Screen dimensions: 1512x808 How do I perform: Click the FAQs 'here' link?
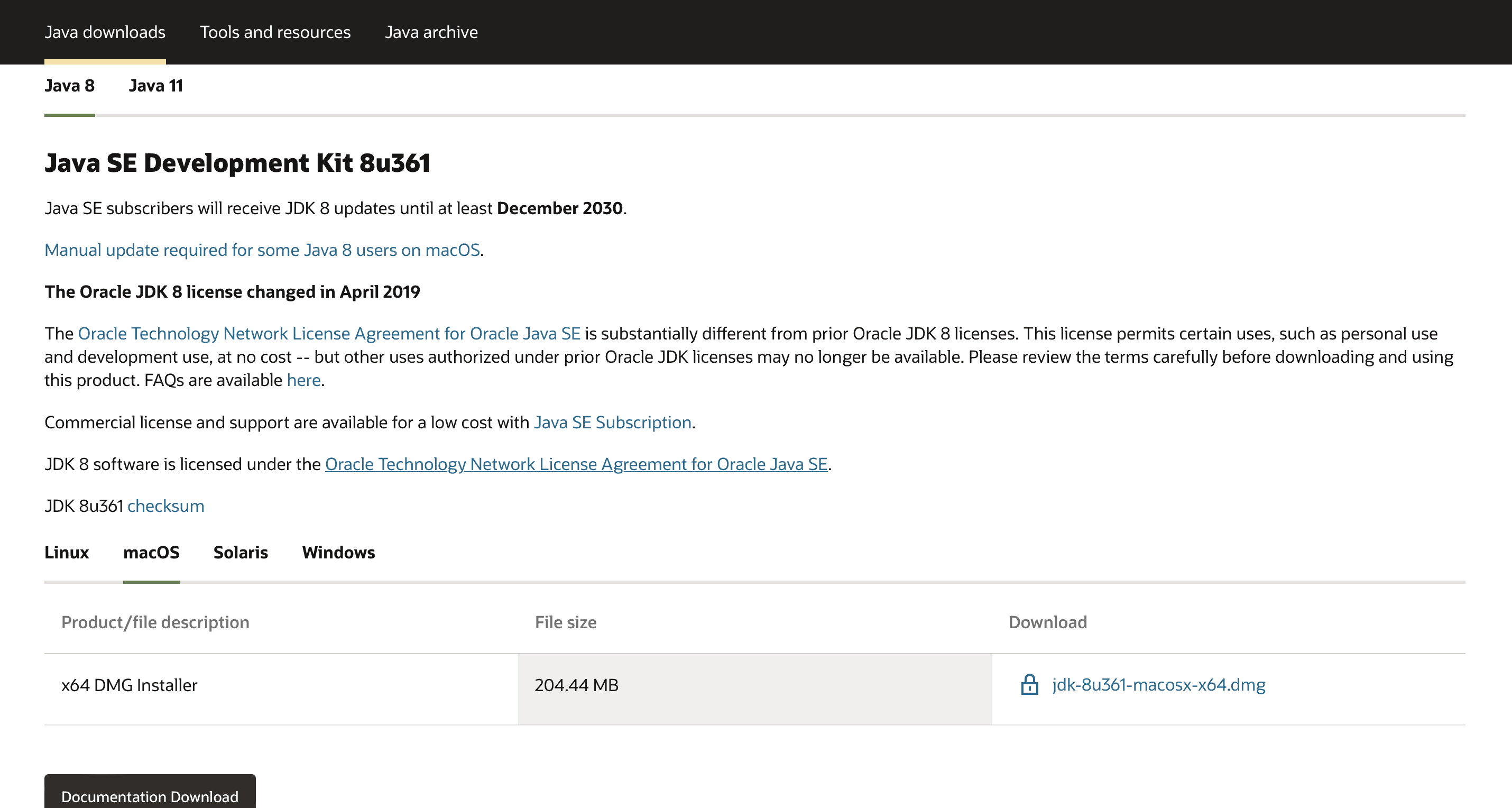303,381
